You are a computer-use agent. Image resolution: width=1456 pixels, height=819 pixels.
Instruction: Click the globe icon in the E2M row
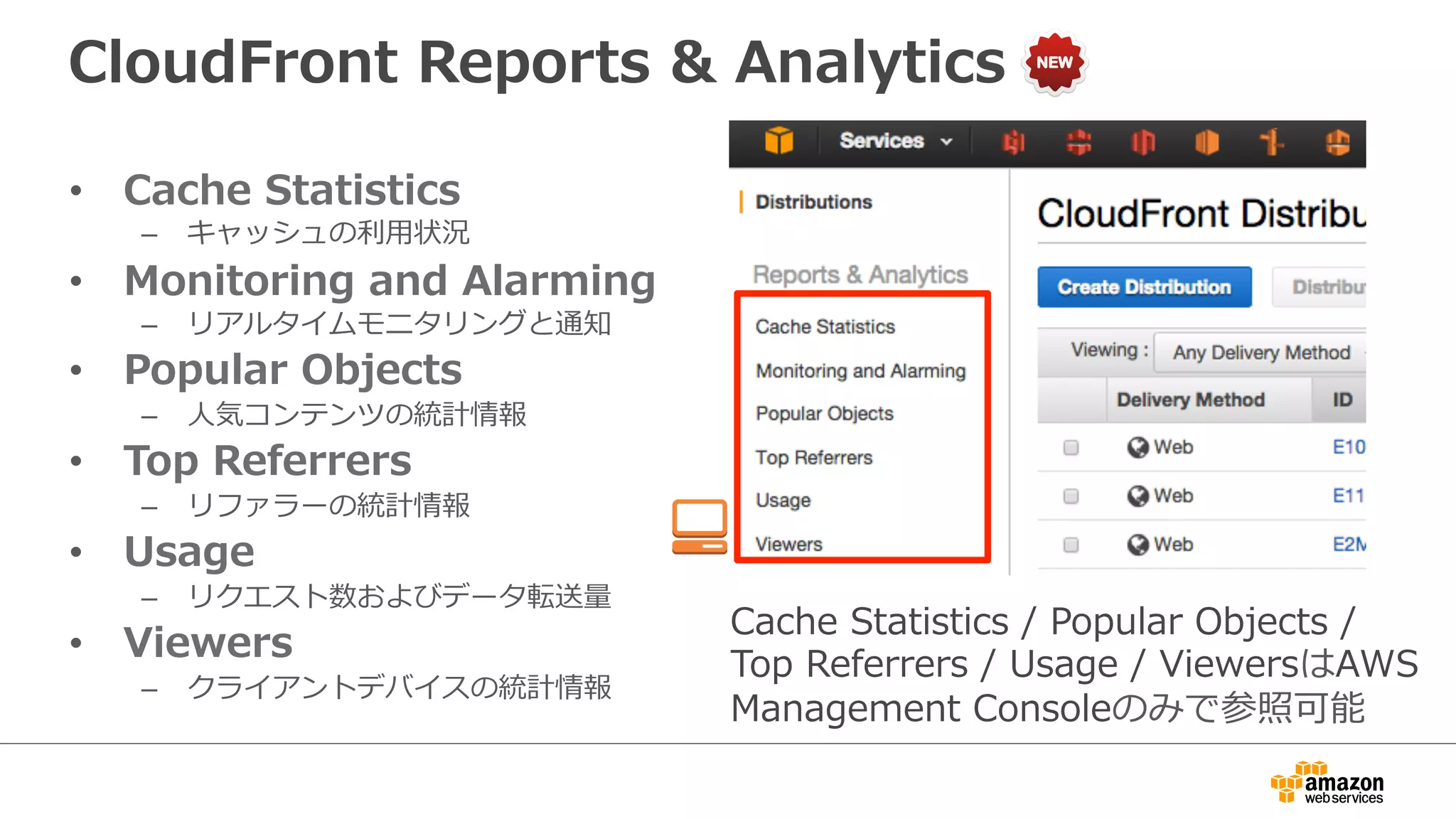(x=1137, y=545)
